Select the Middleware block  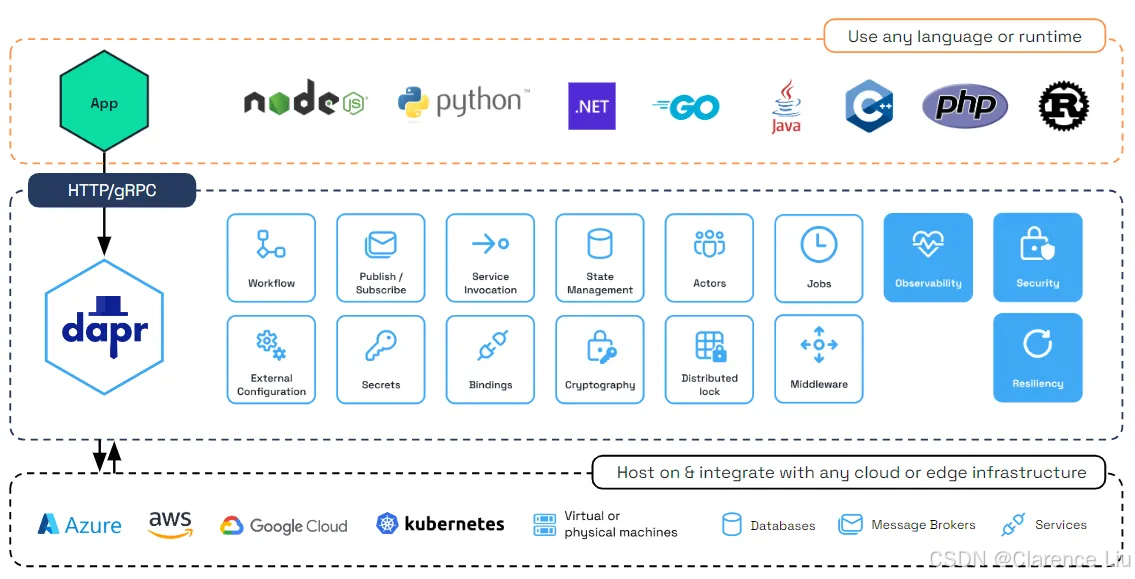[x=819, y=358]
